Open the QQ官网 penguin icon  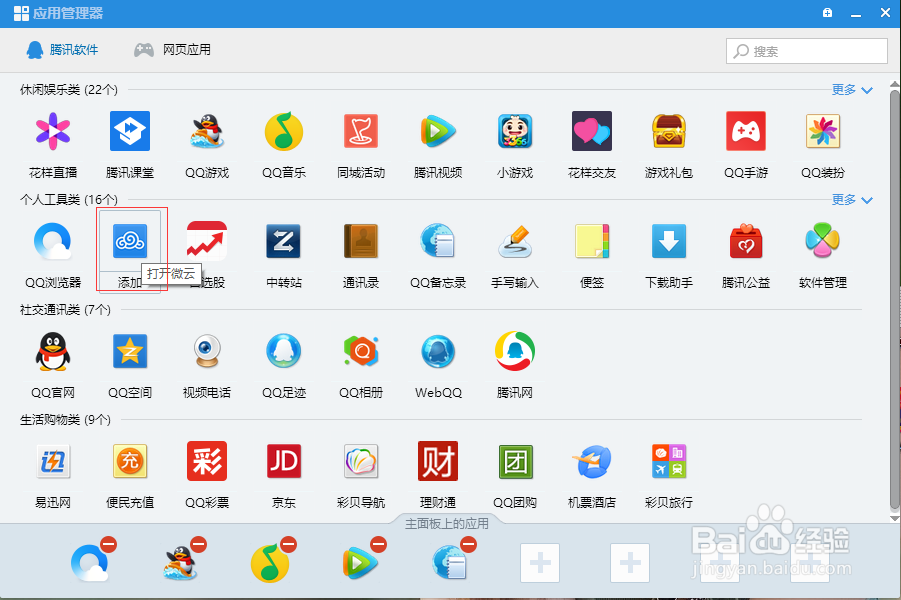pyautogui.click(x=53, y=351)
